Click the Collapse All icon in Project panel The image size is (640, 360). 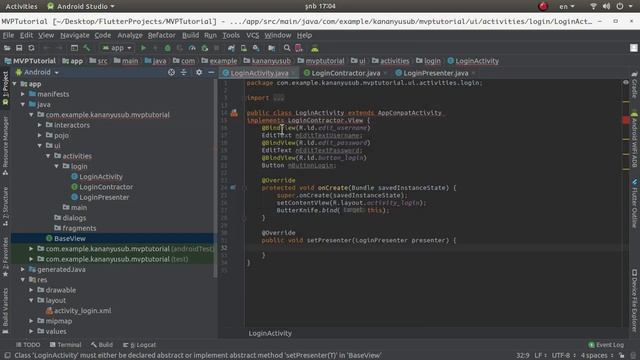[184, 72]
